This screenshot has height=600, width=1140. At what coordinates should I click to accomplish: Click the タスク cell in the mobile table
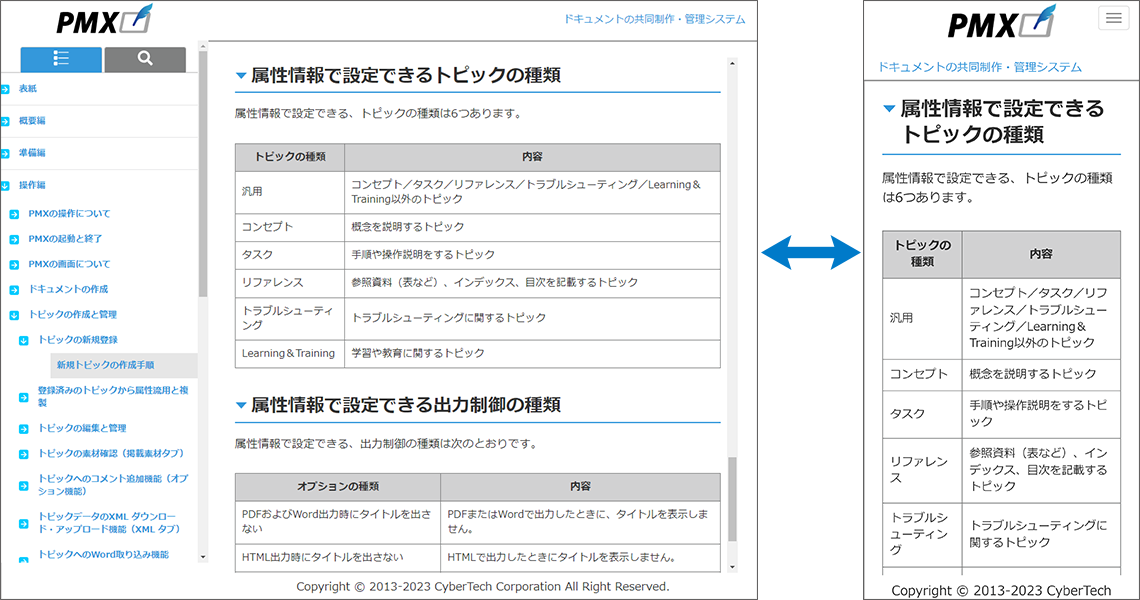(x=923, y=415)
